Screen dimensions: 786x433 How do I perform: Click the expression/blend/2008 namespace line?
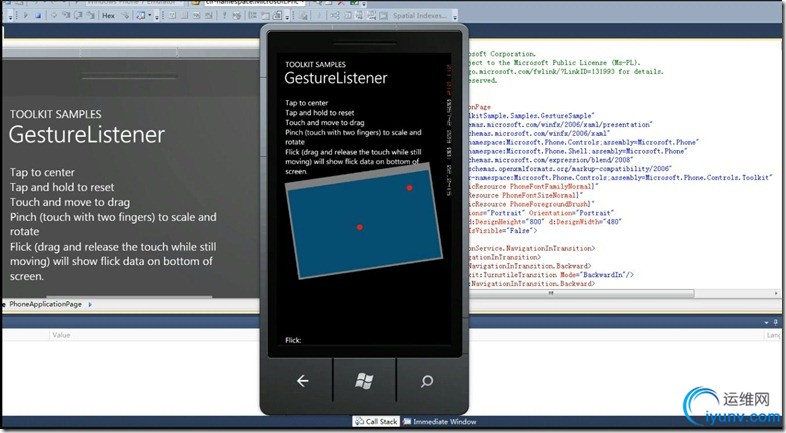point(550,160)
